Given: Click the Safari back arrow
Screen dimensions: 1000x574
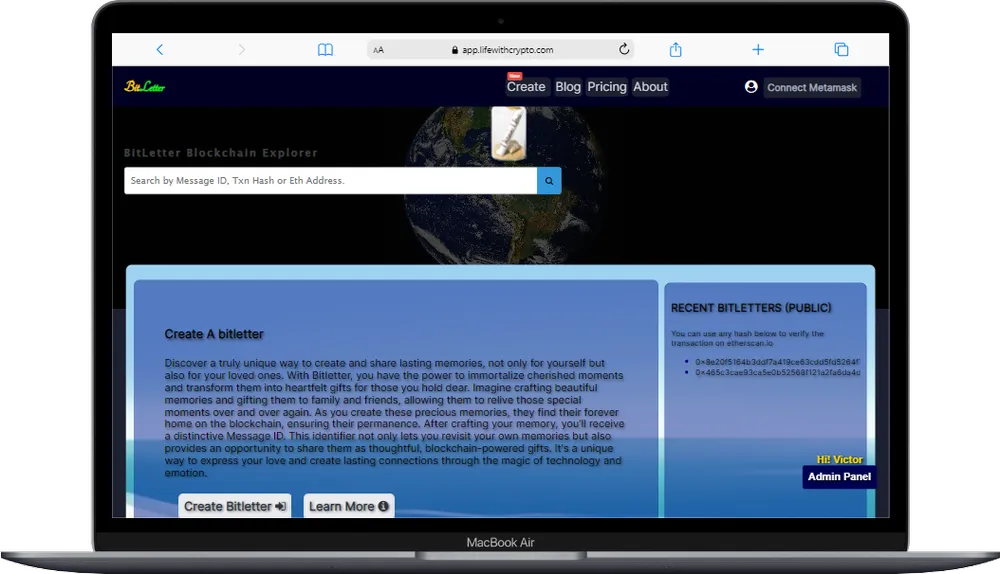Looking at the screenshot, I should (x=159, y=50).
